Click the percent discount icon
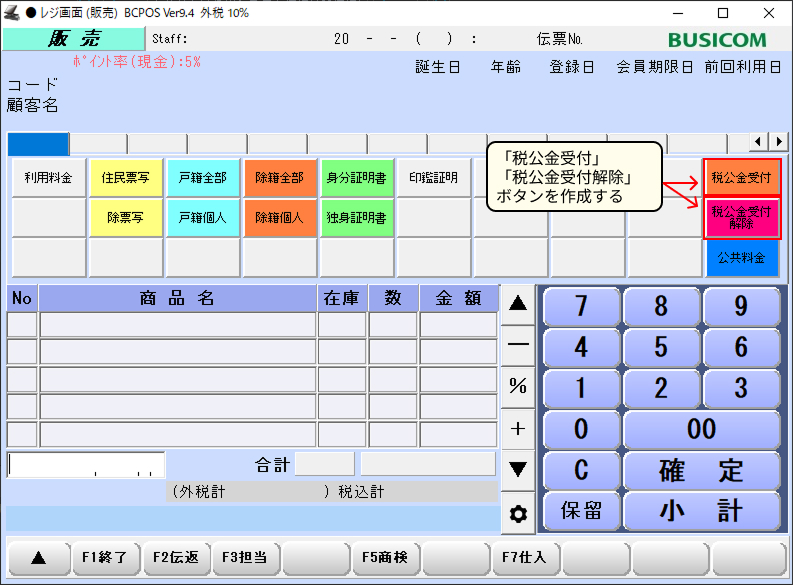This screenshot has height=585, width=793. (518, 386)
